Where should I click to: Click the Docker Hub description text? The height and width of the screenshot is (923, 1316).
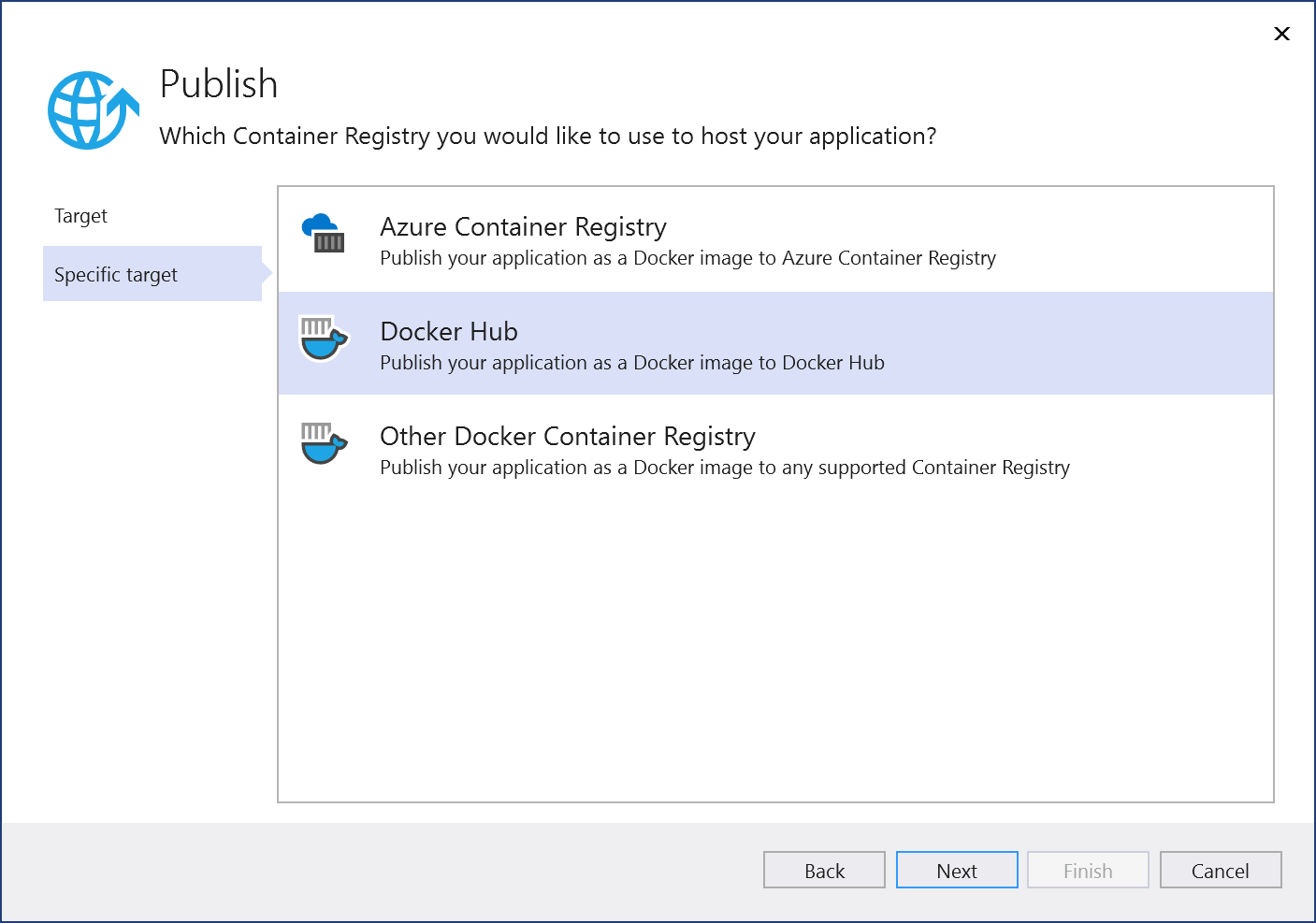coord(631,363)
